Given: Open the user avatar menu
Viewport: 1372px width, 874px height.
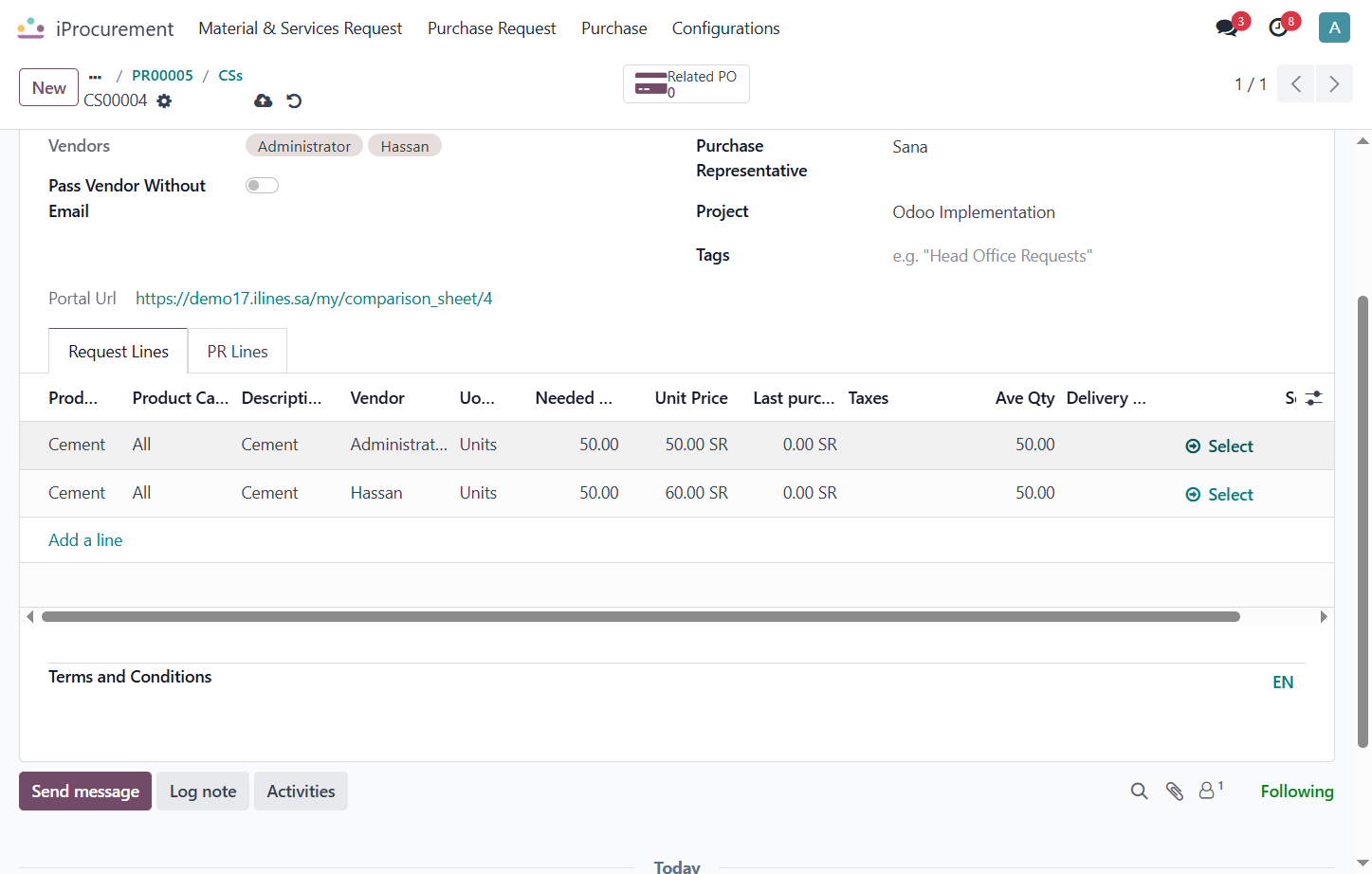Looking at the screenshot, I should [x=1334, y=27].
